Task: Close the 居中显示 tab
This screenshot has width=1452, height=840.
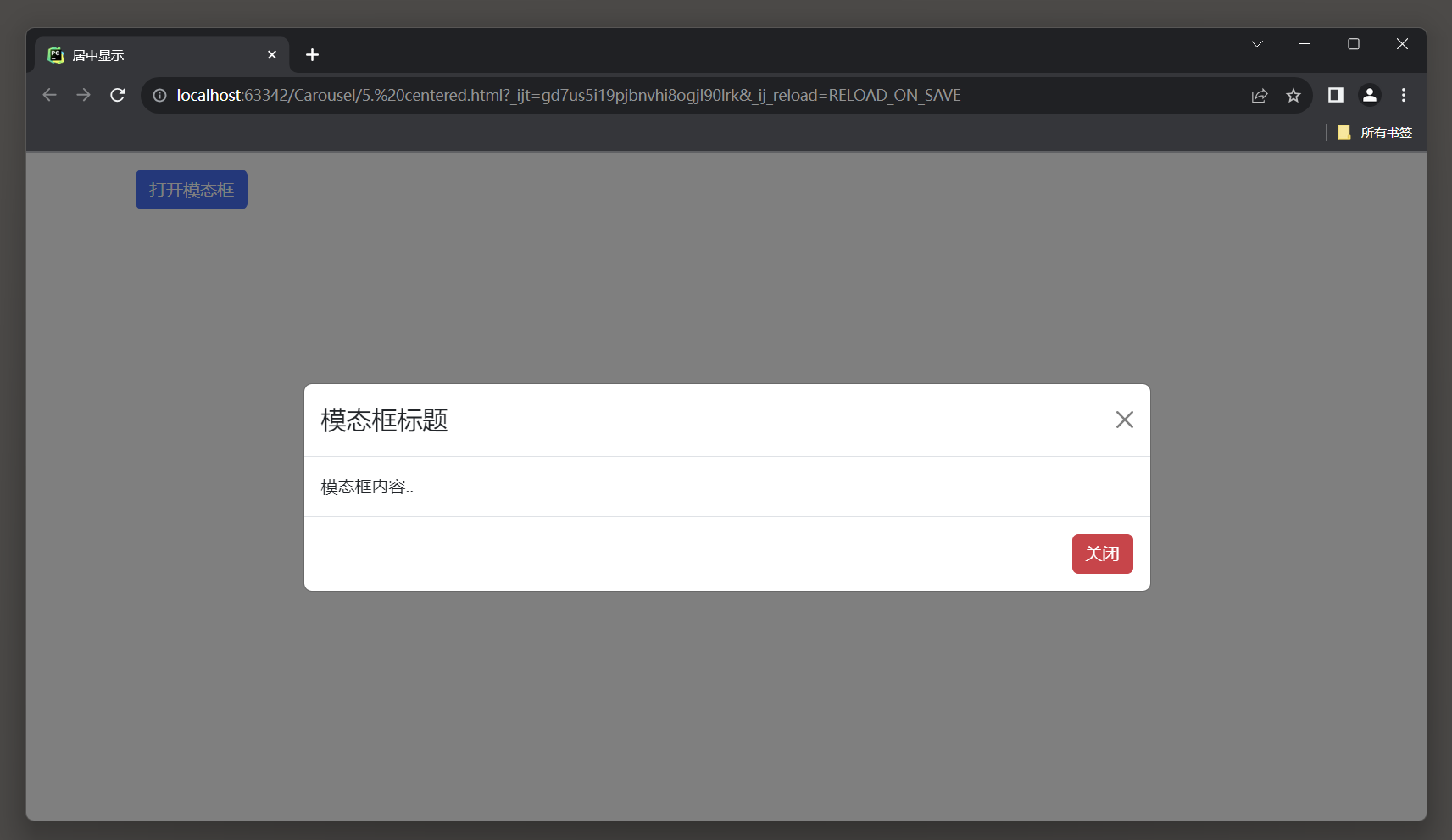Action: (272, 55)
